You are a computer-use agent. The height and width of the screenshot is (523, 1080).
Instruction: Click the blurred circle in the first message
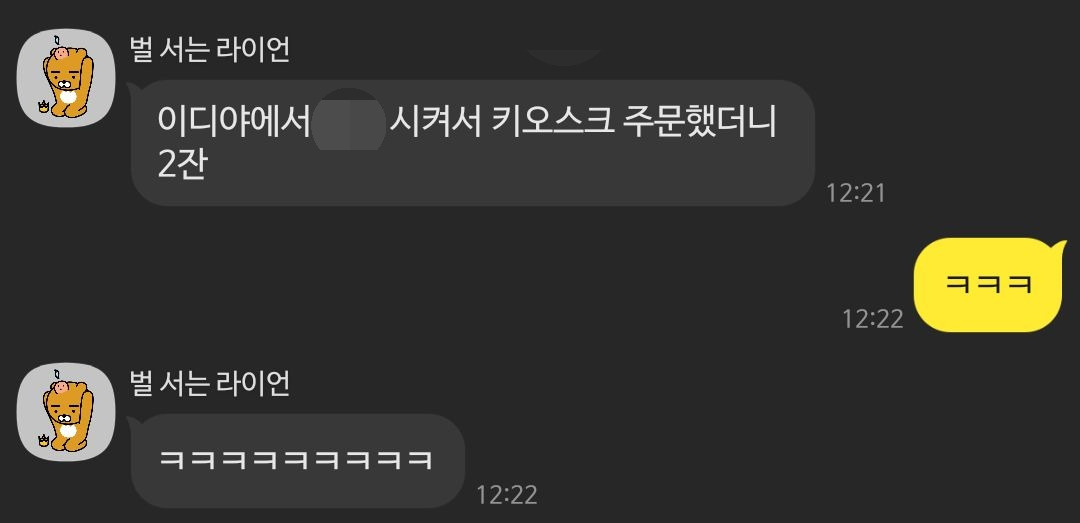click(349, 119)
